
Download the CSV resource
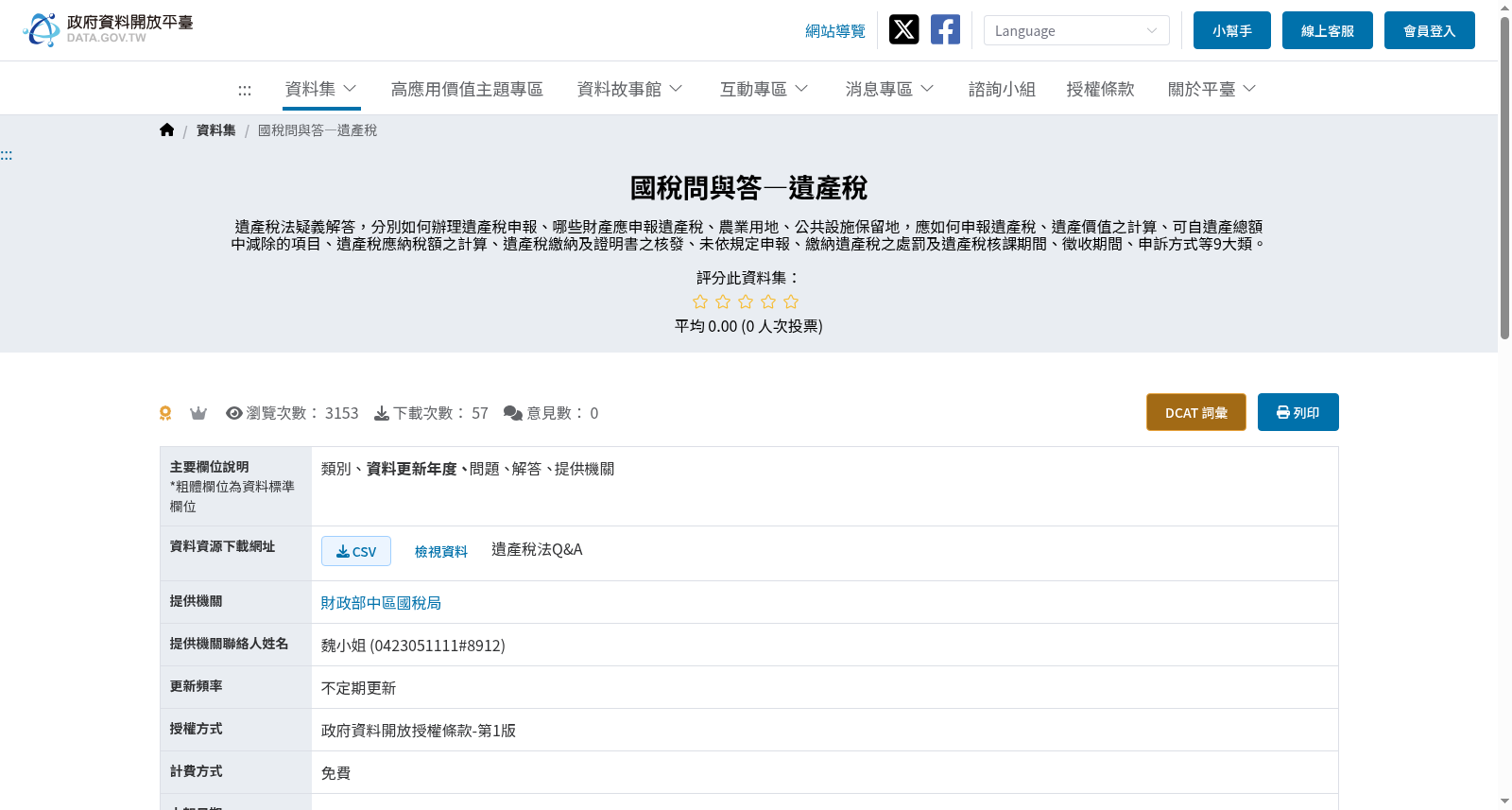[x=356, y=551]
